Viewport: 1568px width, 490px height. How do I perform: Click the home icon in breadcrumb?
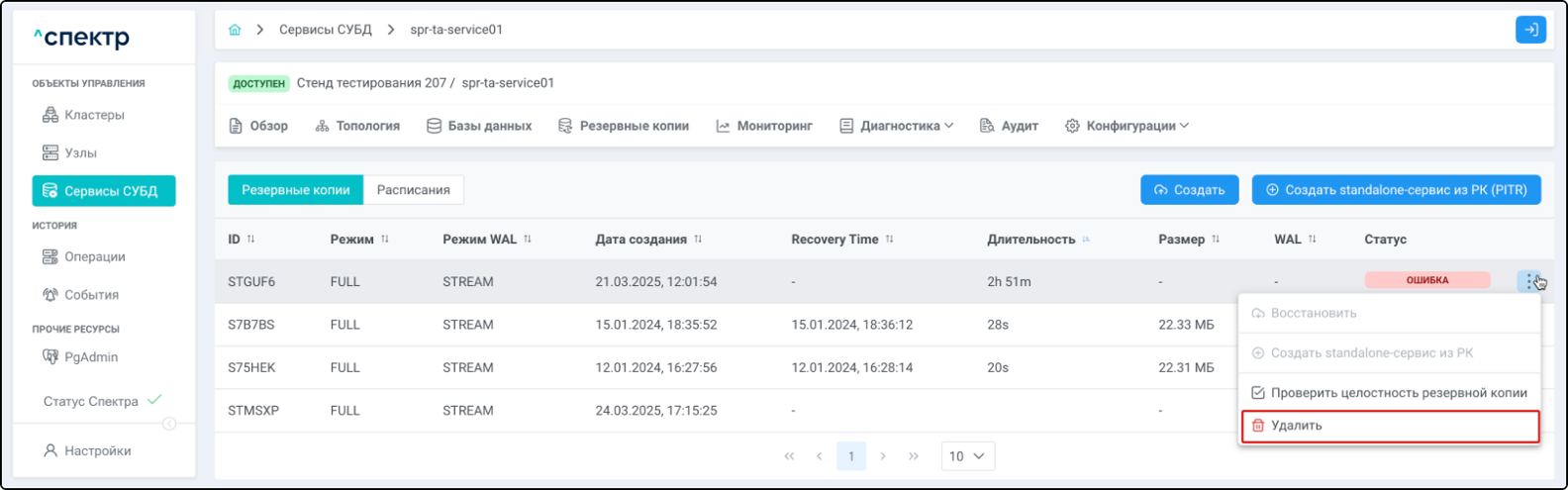(x=235, y=30)
